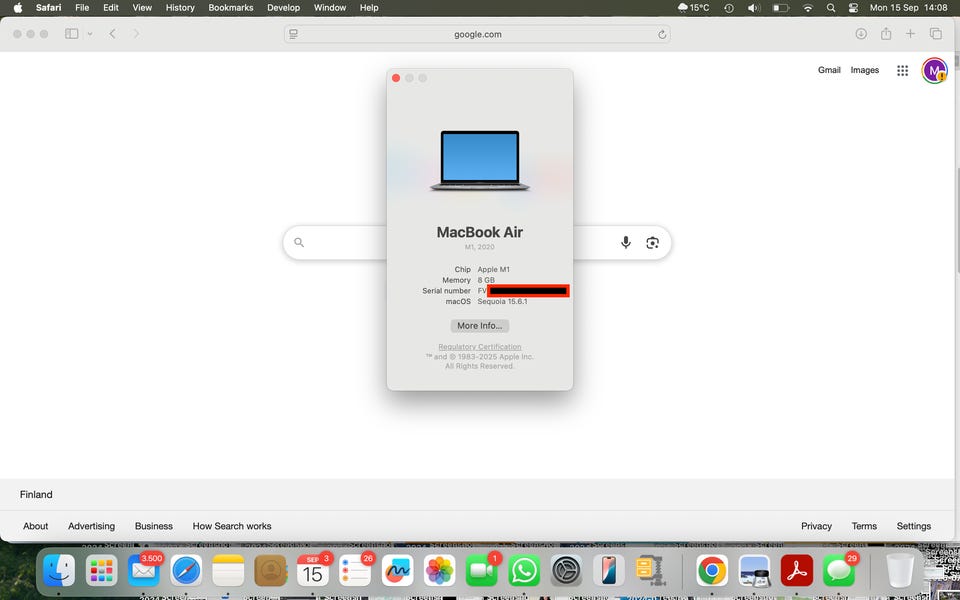Click the More Info... button

click(480, 326)
